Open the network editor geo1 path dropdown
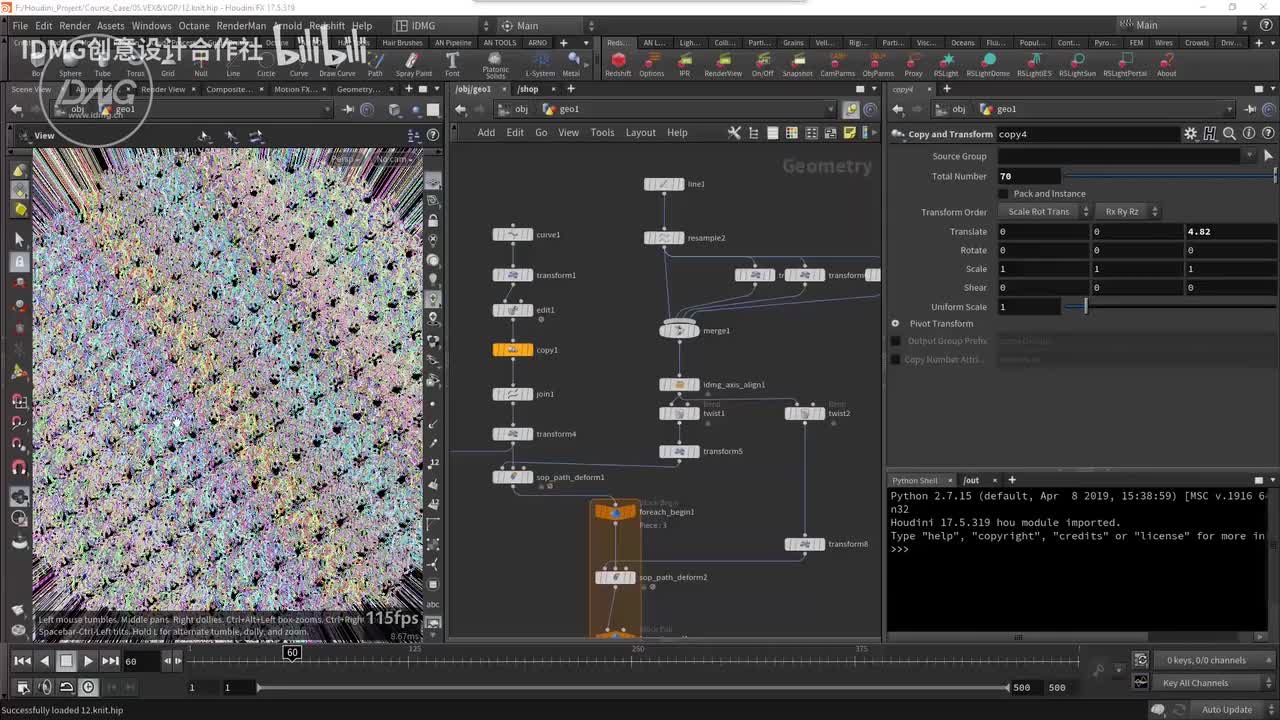This screenshot has width=1280, height=720. click(830, 109)
